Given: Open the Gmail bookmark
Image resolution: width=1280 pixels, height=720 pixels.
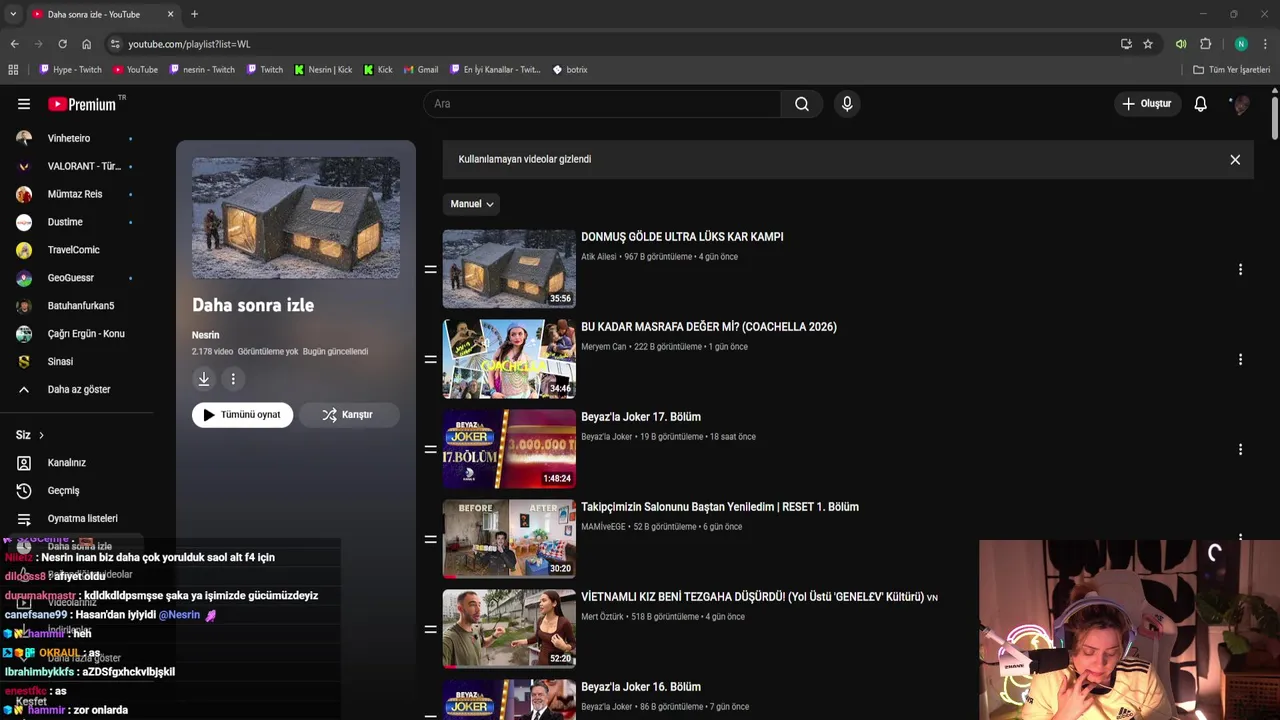Looking at the screenshot, I should tap(421, 70).
